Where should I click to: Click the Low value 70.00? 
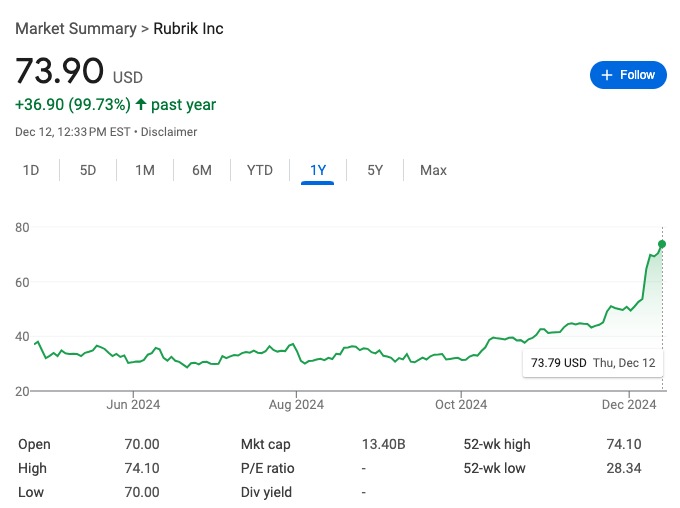(x=142, y=492)
